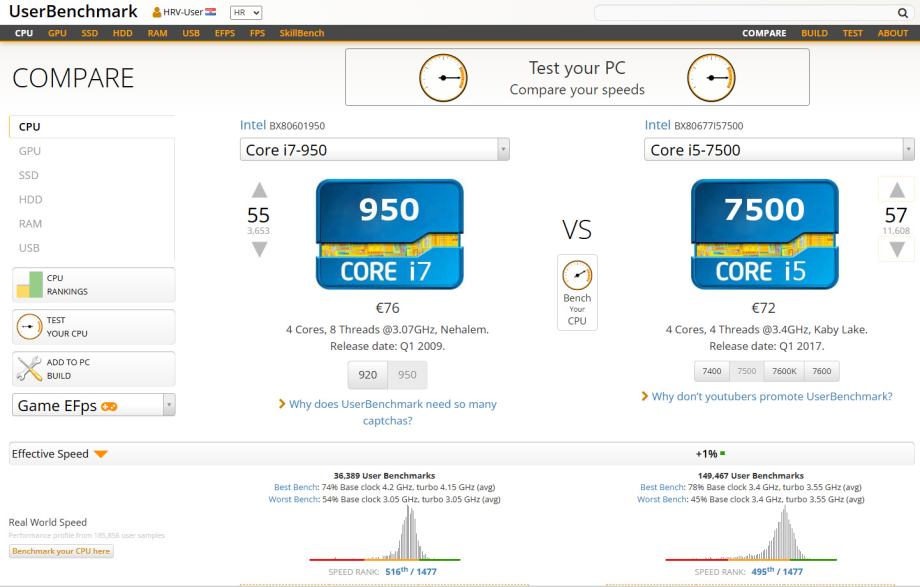Select the 7500 variant button
Viewport: 920px width, 587px height.
point(746,371)
